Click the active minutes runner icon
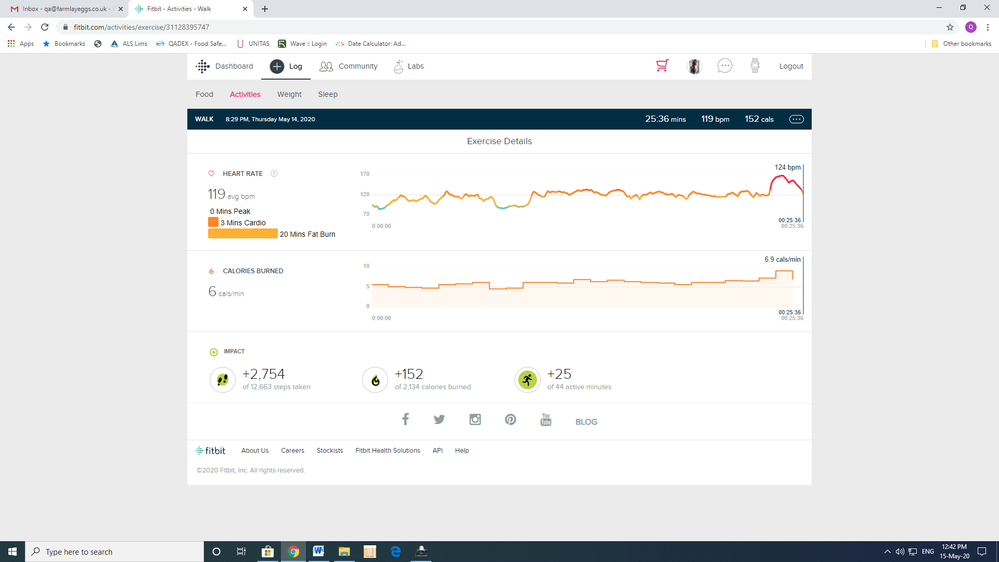 (528, 380)
